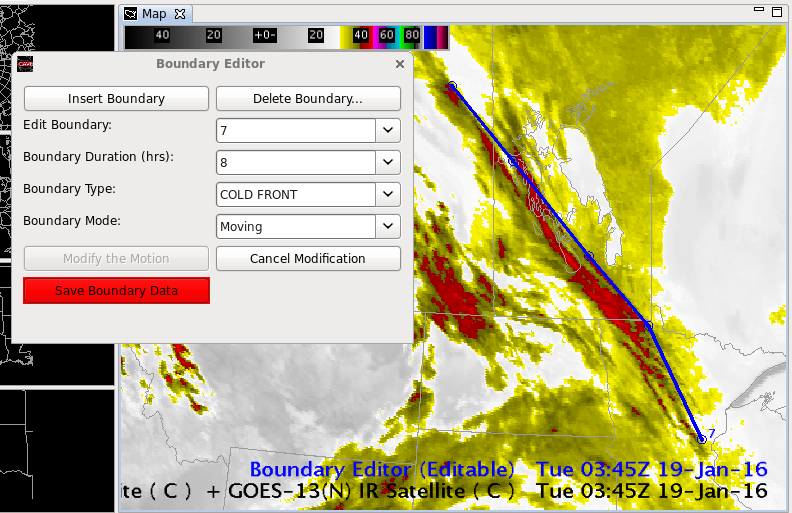This screenshot has height=513, width=792.
Task: Click Cancel Modification button
Action: [308, 259]
